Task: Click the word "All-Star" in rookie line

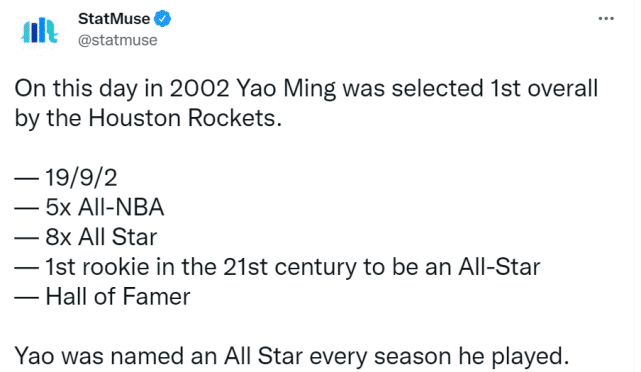Action: (499, 267)
